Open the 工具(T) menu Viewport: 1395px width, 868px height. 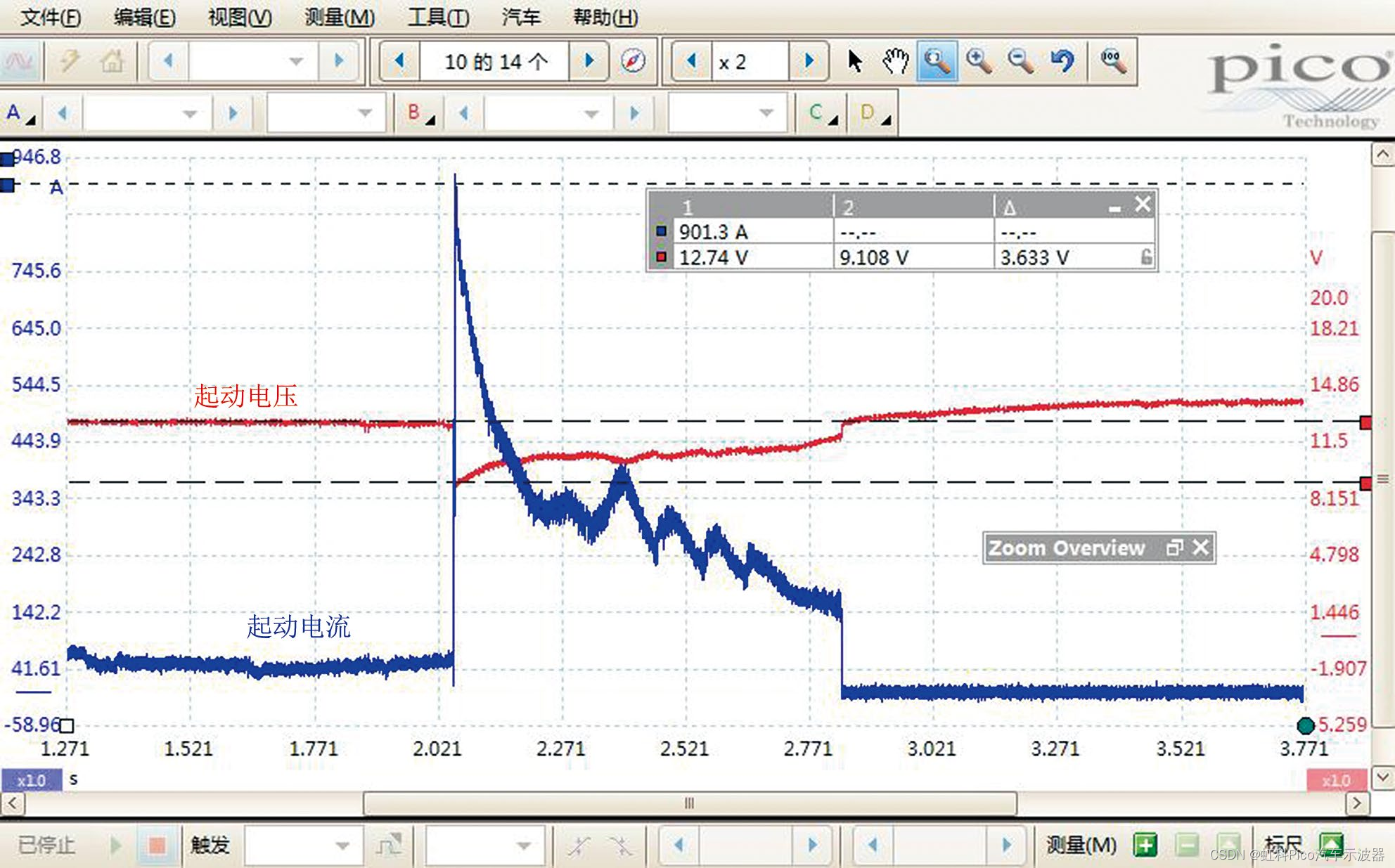[x=438, y=17]
